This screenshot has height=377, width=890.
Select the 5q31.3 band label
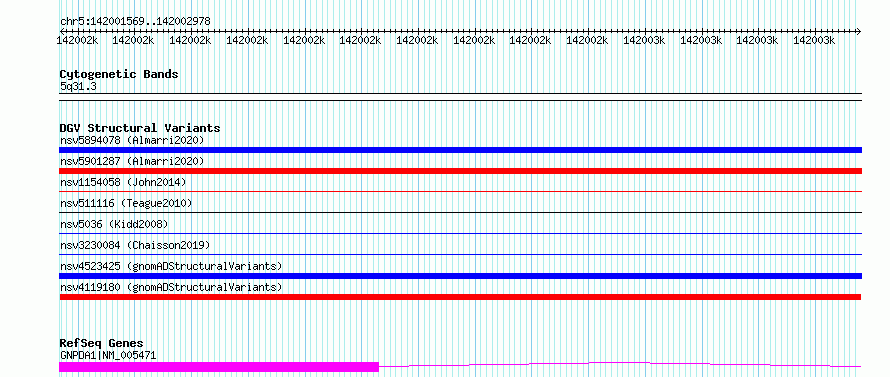(x=78, y=87)
